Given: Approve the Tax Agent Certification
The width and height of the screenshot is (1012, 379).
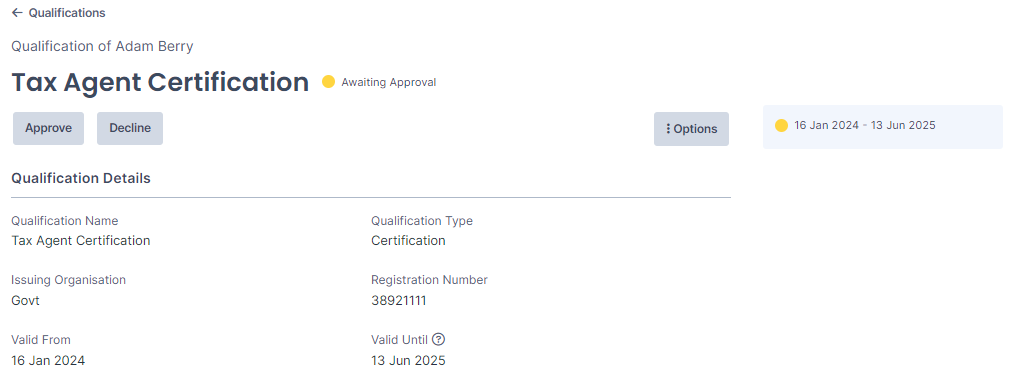Looking at the screenshot, I should pos(48,128).
